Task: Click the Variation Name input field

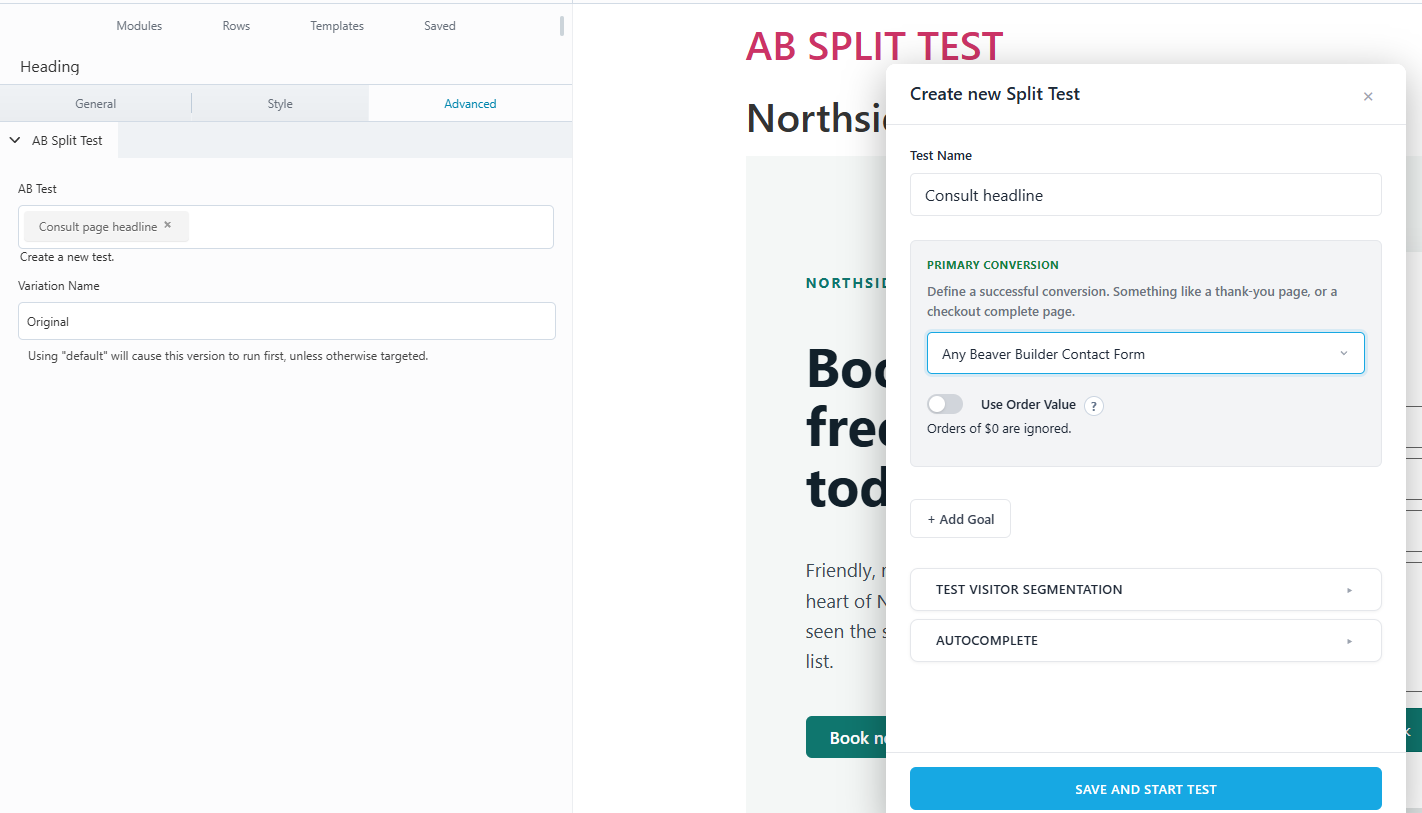Action: 287,321
